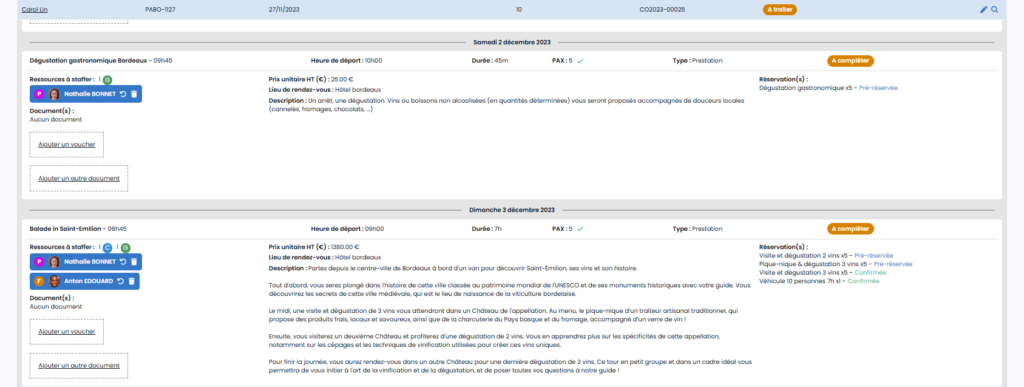Viewport: 1024px width, 387px height.
Task: Click the orange F badge on Anton EDOUARD
Action: click(x=39, y=281)
